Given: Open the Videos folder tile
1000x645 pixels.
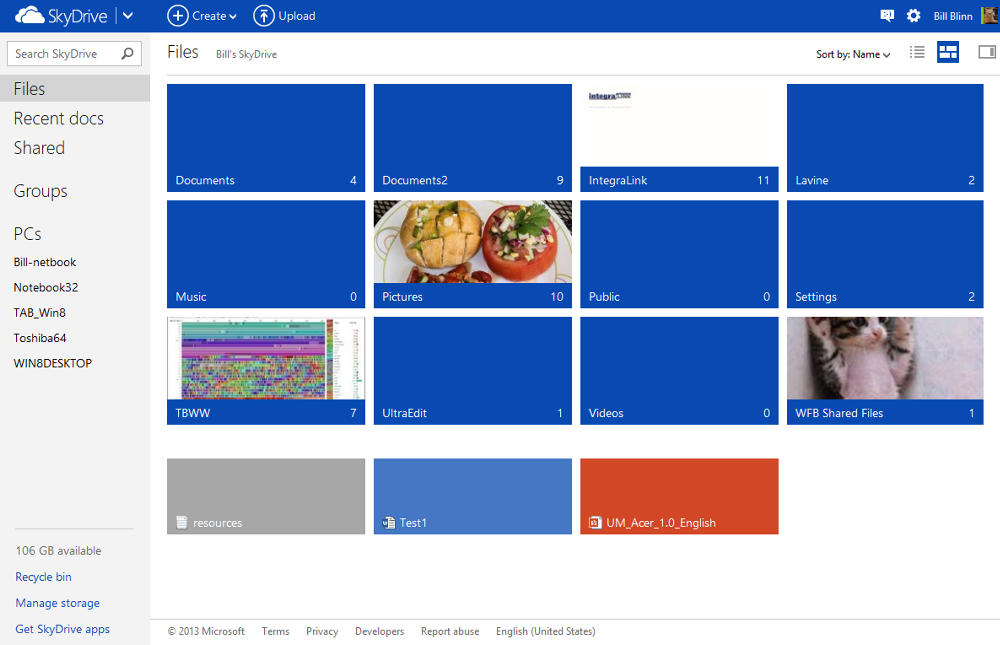Looking at the screenshot, I should pos(679,371).
